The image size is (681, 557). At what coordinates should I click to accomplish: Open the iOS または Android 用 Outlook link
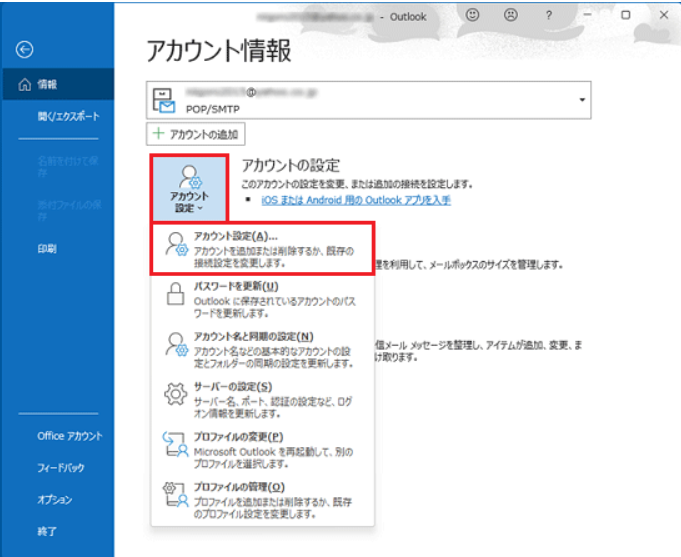(356, 200)
